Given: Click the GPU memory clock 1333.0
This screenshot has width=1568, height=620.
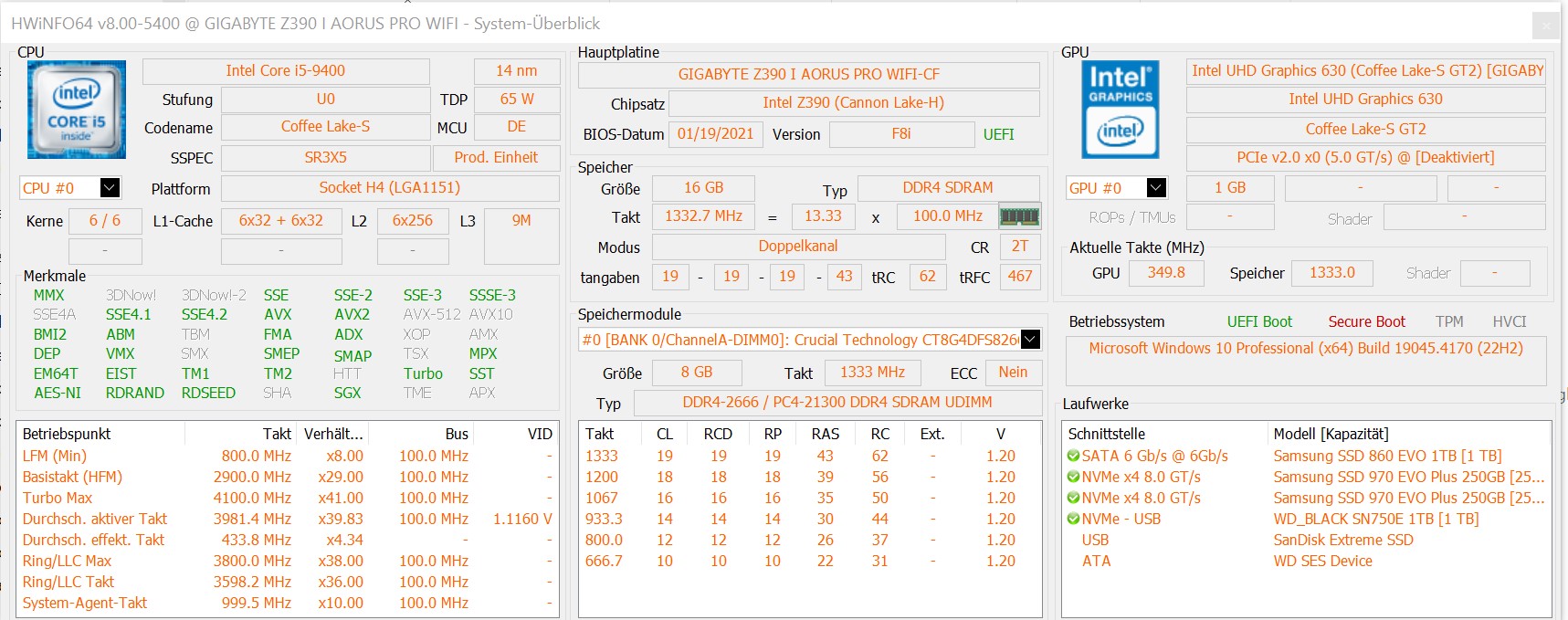Looking at the screenshot, I should [x=1332, y=273].
